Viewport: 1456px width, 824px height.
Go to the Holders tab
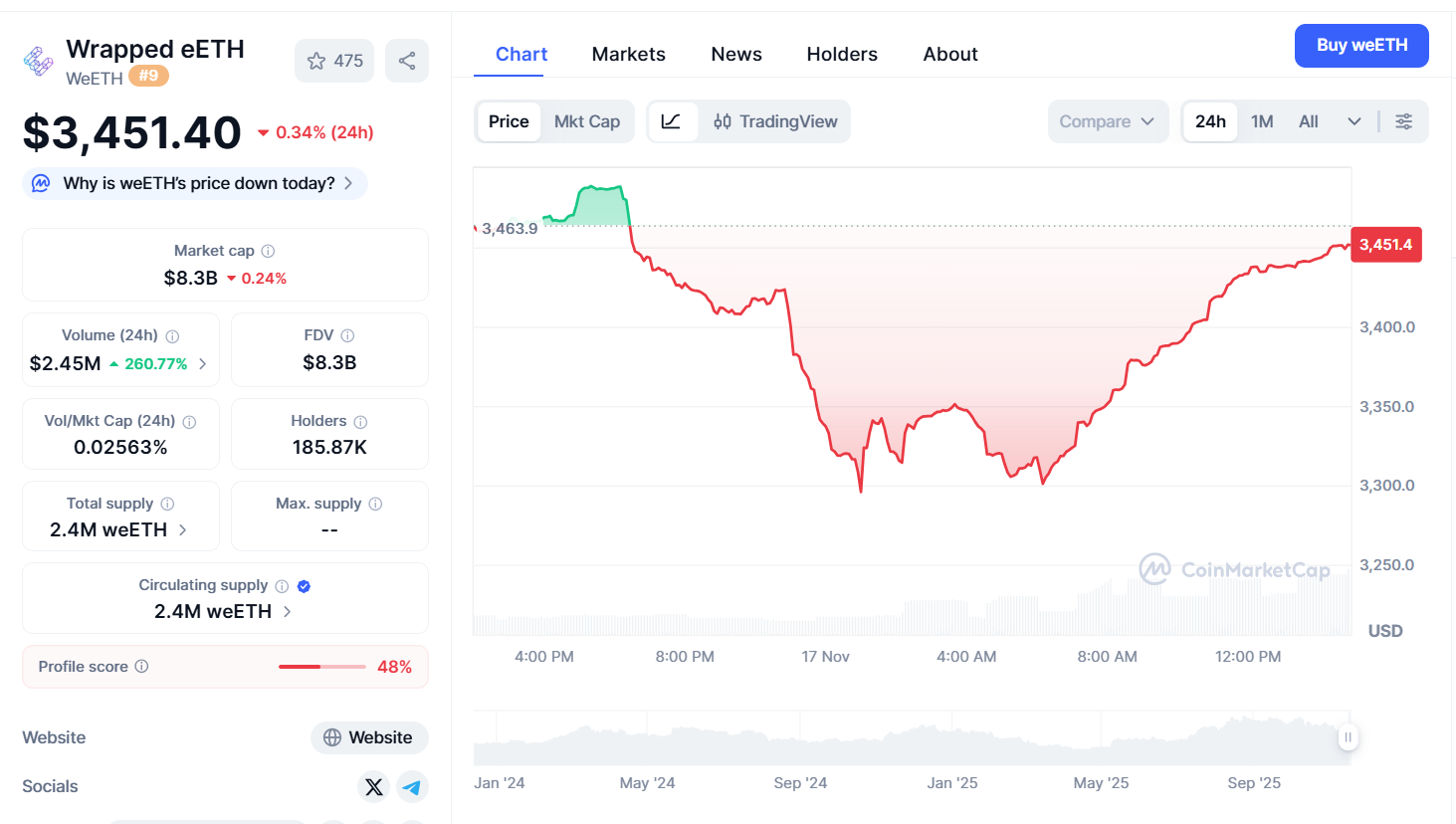[842, 54]
